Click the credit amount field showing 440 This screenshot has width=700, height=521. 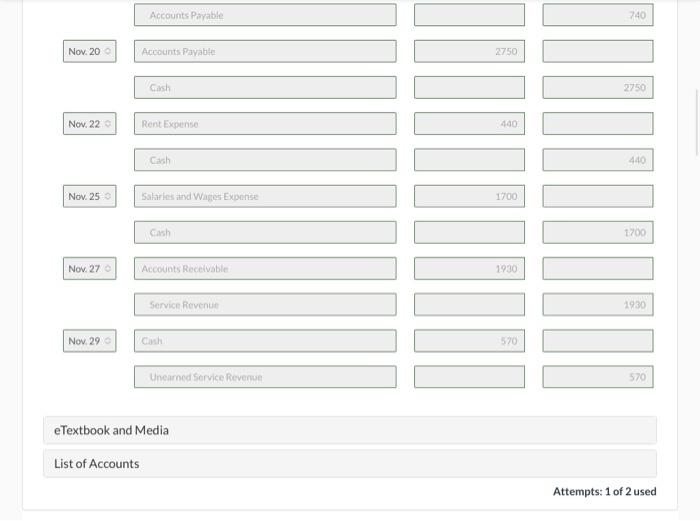coord(598,160)
